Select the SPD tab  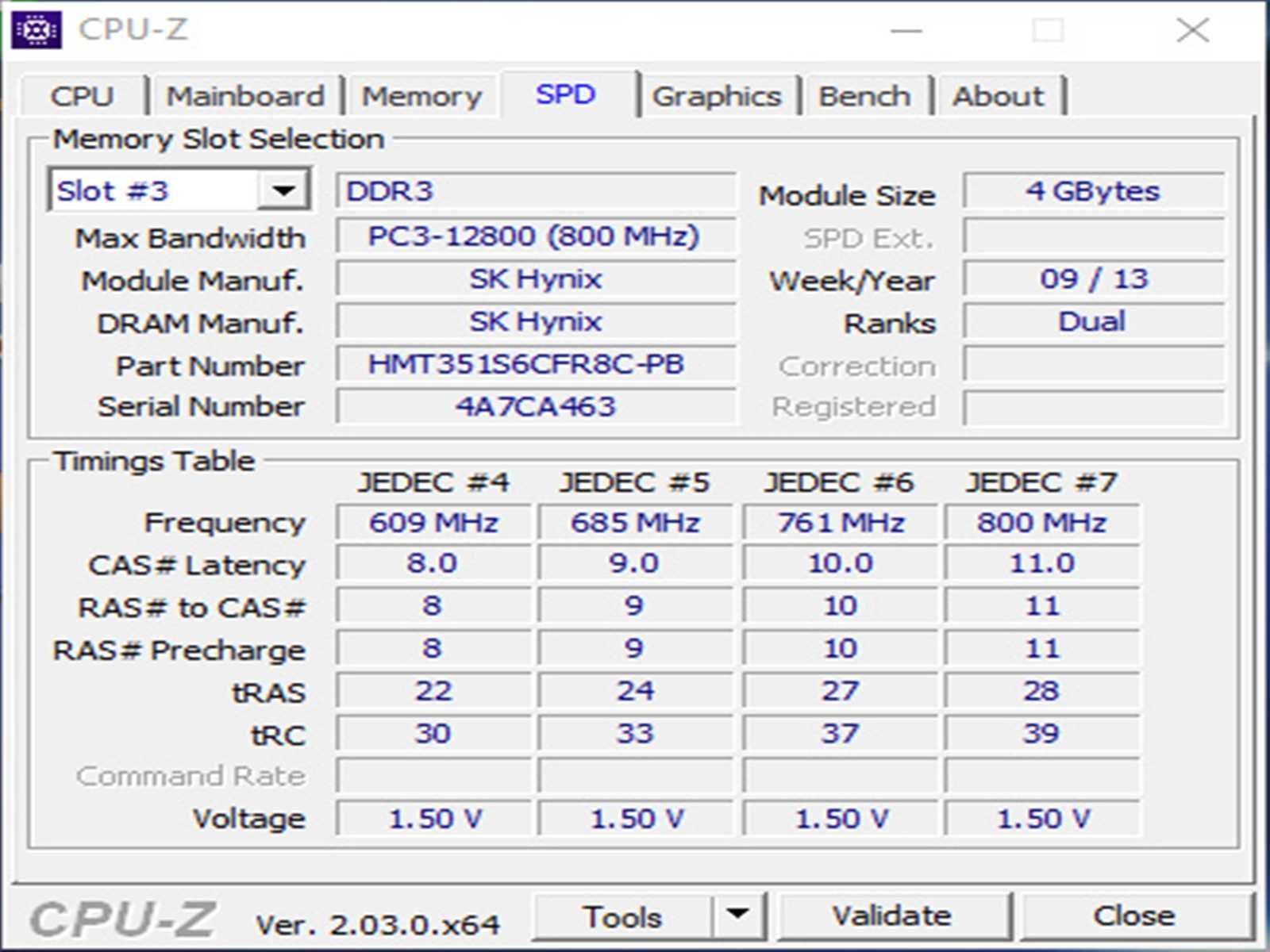[x=566, y=94]
